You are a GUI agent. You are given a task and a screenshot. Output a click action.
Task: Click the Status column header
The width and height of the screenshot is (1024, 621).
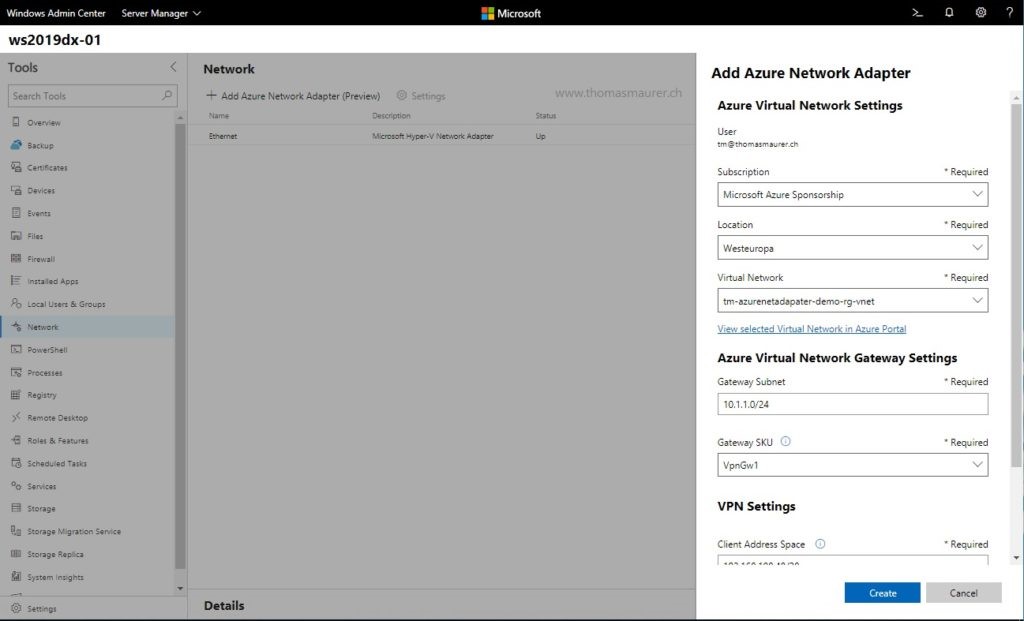[545, 116]
